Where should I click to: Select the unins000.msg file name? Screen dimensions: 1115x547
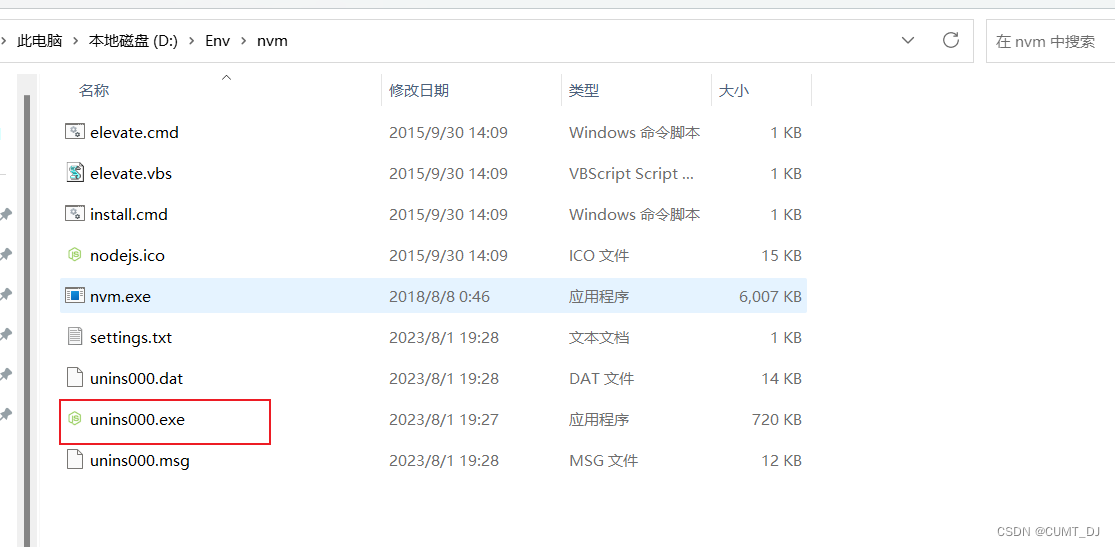click(140, 461)
